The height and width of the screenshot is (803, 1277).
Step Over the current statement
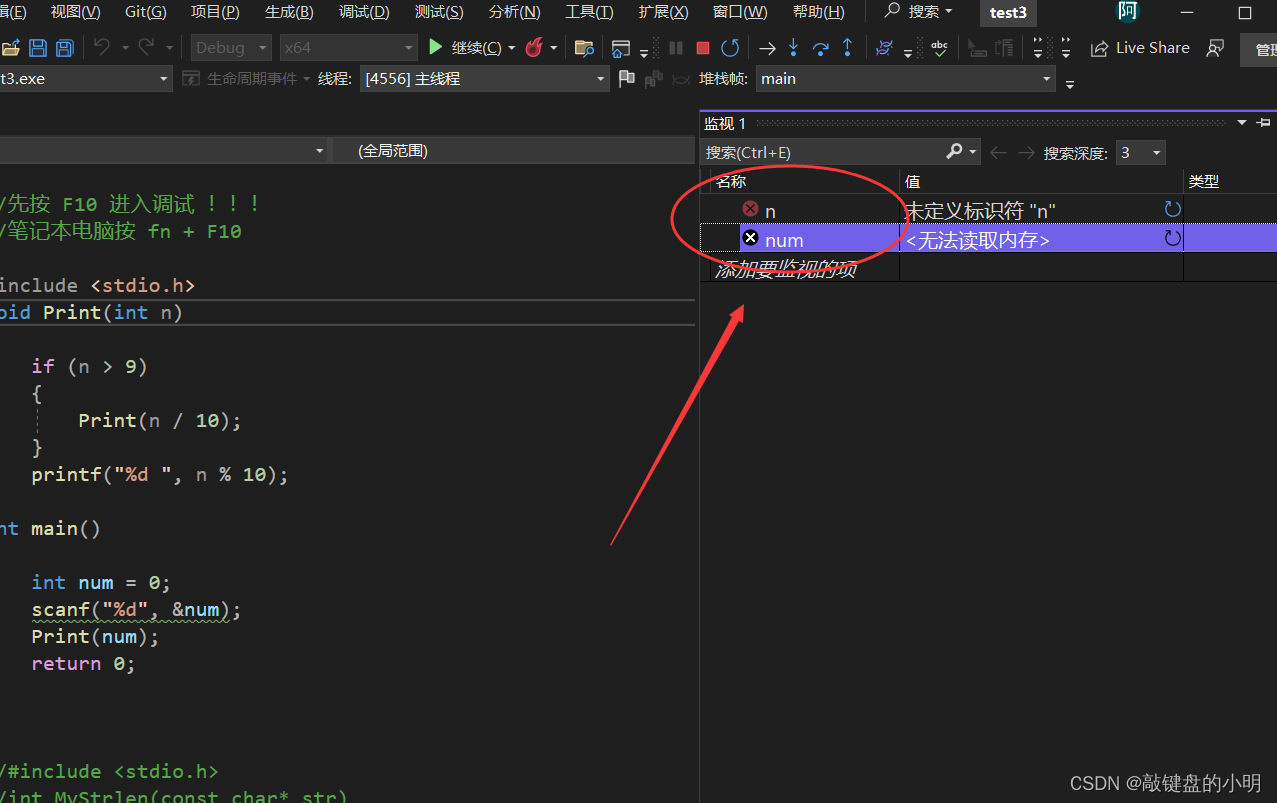pos(821,48)
